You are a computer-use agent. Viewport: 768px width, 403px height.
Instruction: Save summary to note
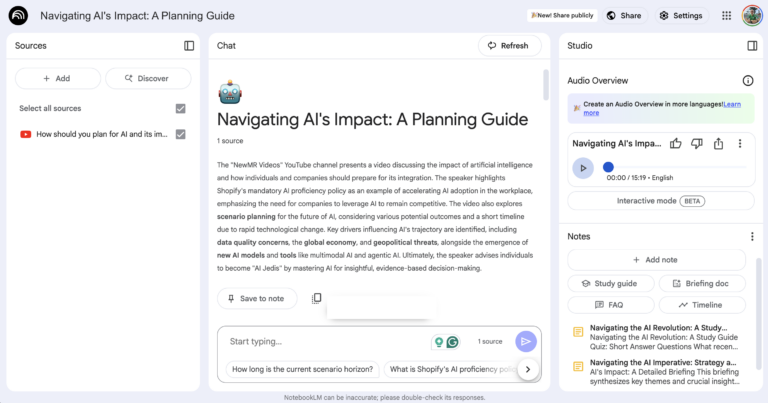(x=257, y=298)
